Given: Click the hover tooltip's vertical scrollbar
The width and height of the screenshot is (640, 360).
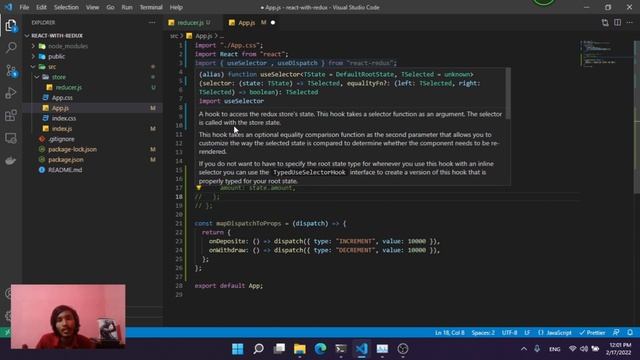Looking at the screenshot, I should [x=508, y=94].
